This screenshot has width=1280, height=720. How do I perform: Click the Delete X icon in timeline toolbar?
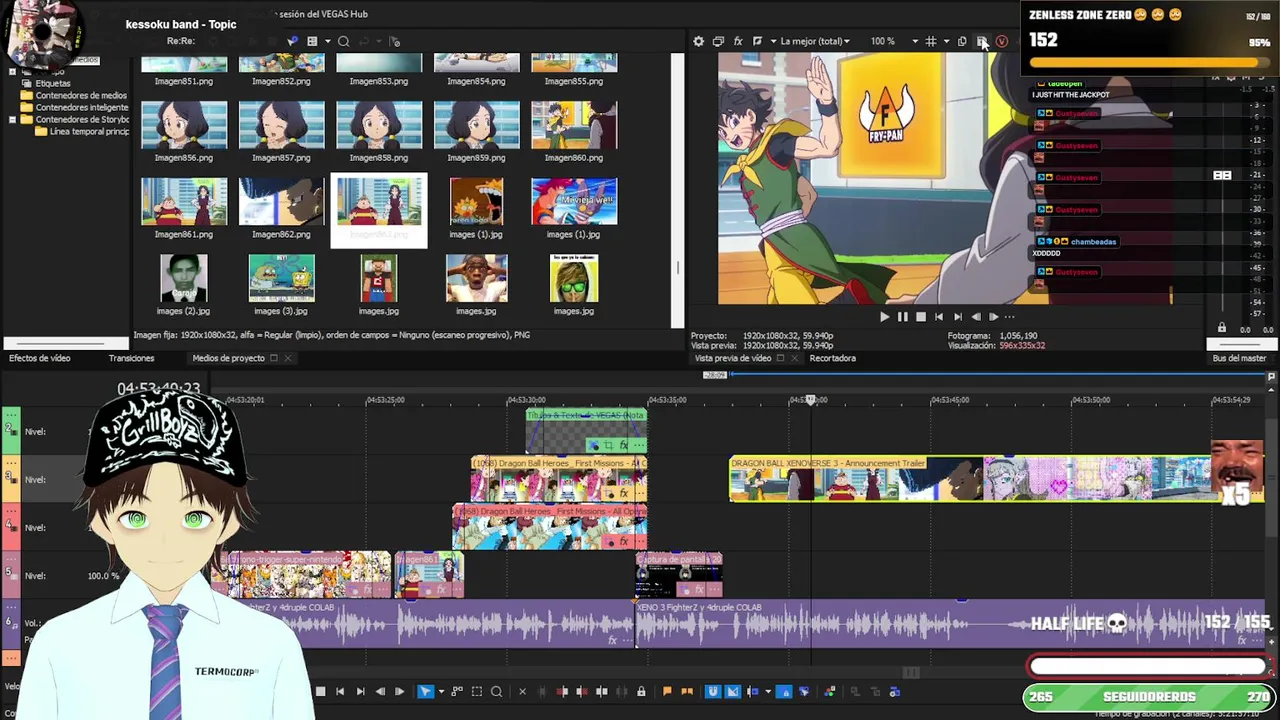(522, 691)
